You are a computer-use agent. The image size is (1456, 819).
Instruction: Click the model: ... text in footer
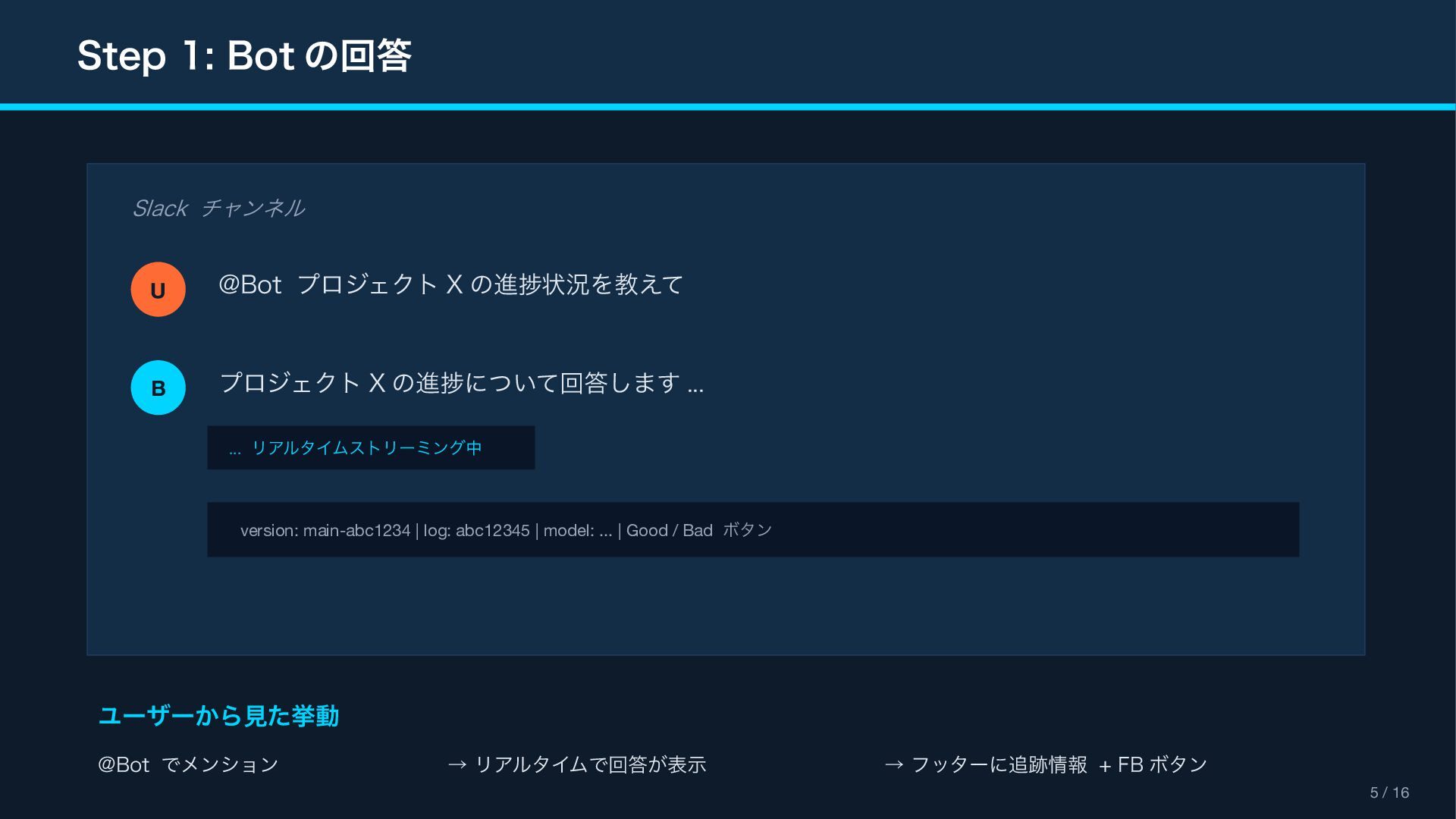[577, 530]
